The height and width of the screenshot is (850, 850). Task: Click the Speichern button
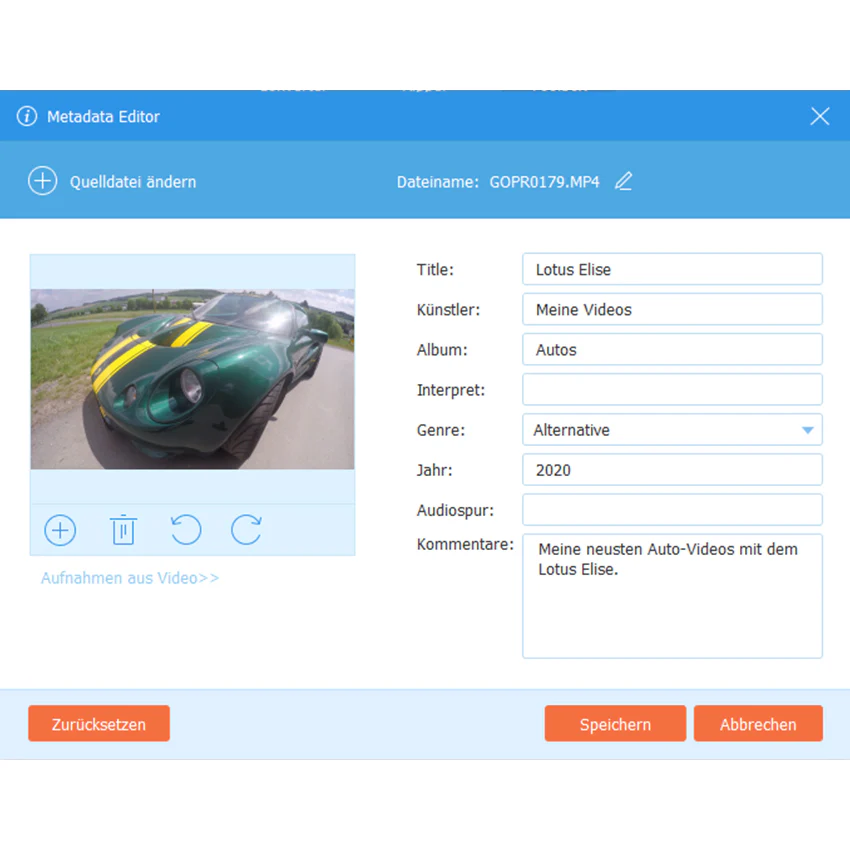(615, 724)
